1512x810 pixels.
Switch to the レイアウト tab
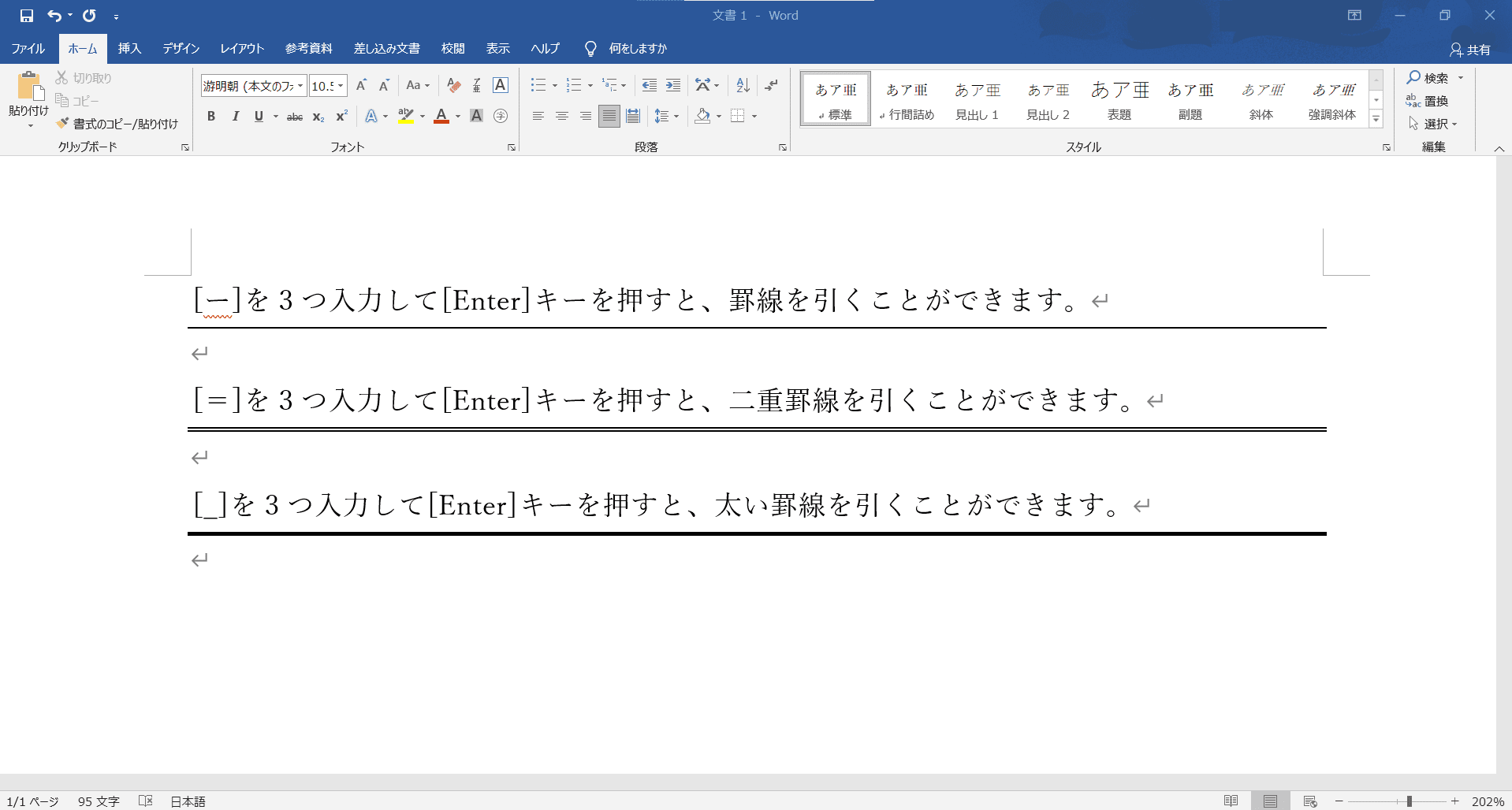(x=242, y=49)
